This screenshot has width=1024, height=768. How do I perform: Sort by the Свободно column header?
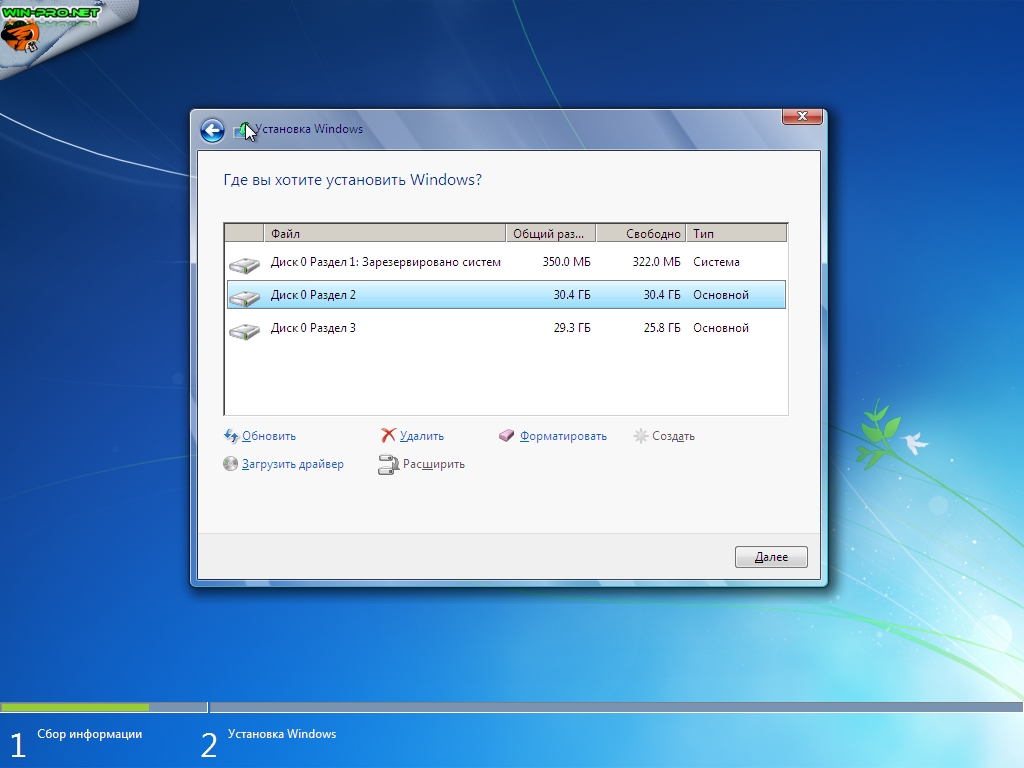[641, 233]
